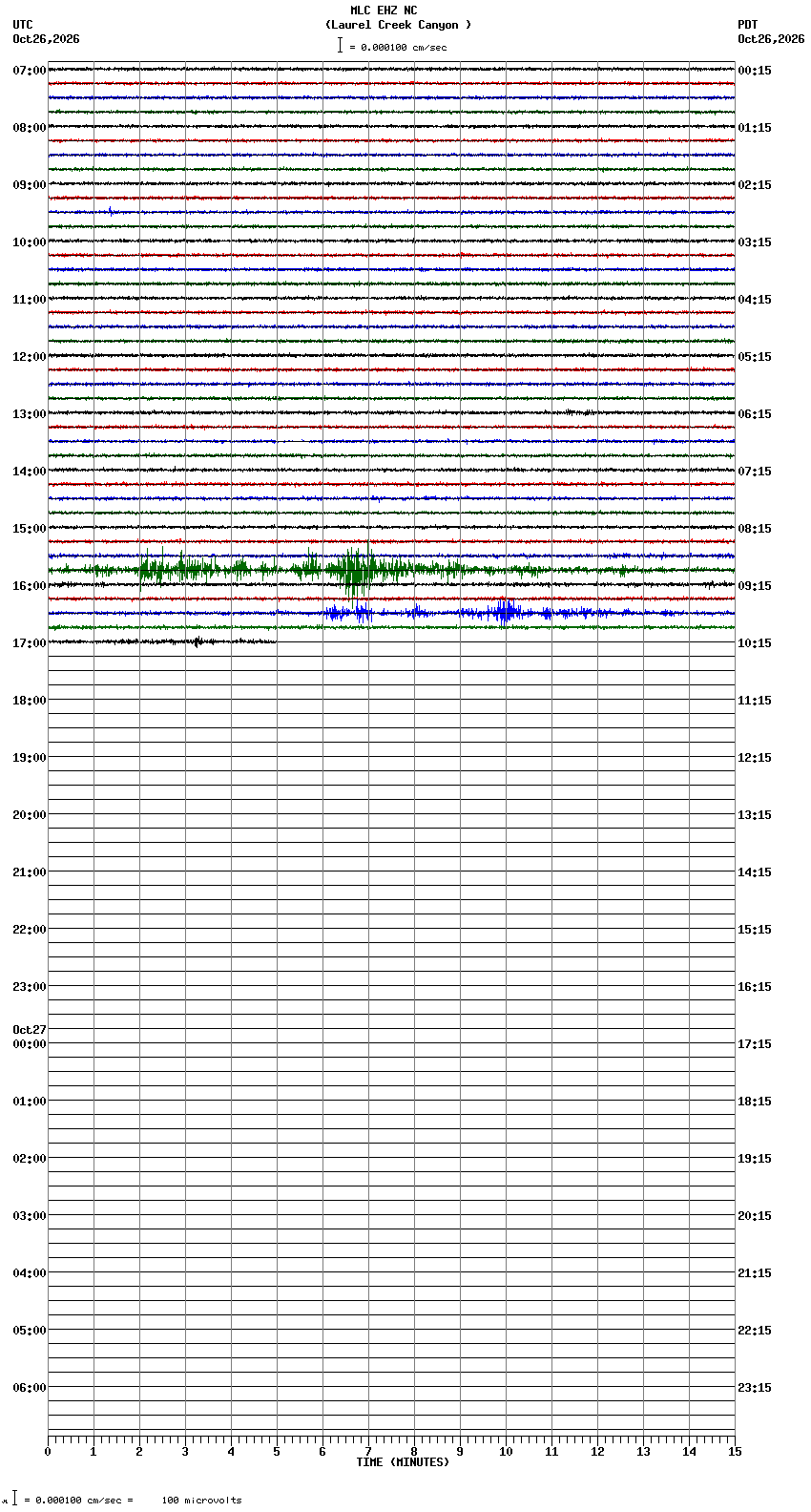Click the '12:15' PDT time label
811x1512 pixels.
[755, 758]
